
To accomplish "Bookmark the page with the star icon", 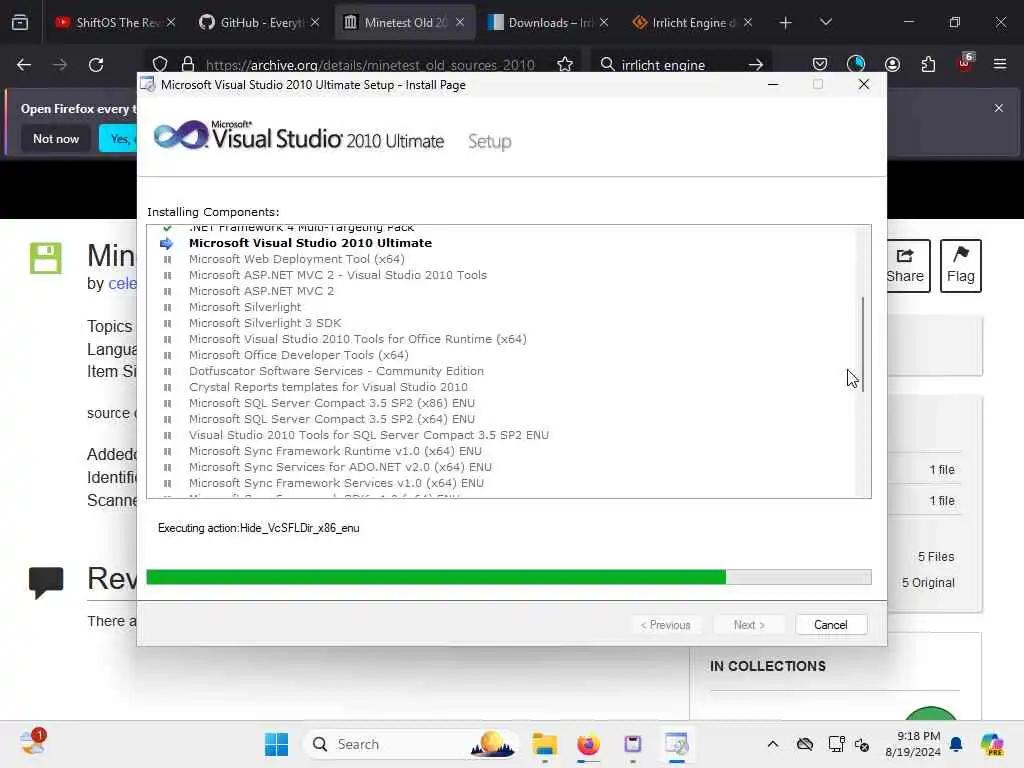I will [x=565, y=65].
